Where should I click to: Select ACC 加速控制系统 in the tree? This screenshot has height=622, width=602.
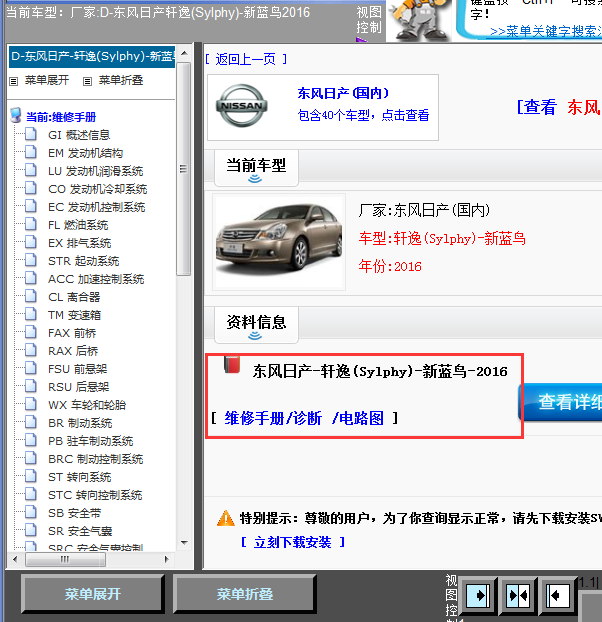(x=96, y=279)
